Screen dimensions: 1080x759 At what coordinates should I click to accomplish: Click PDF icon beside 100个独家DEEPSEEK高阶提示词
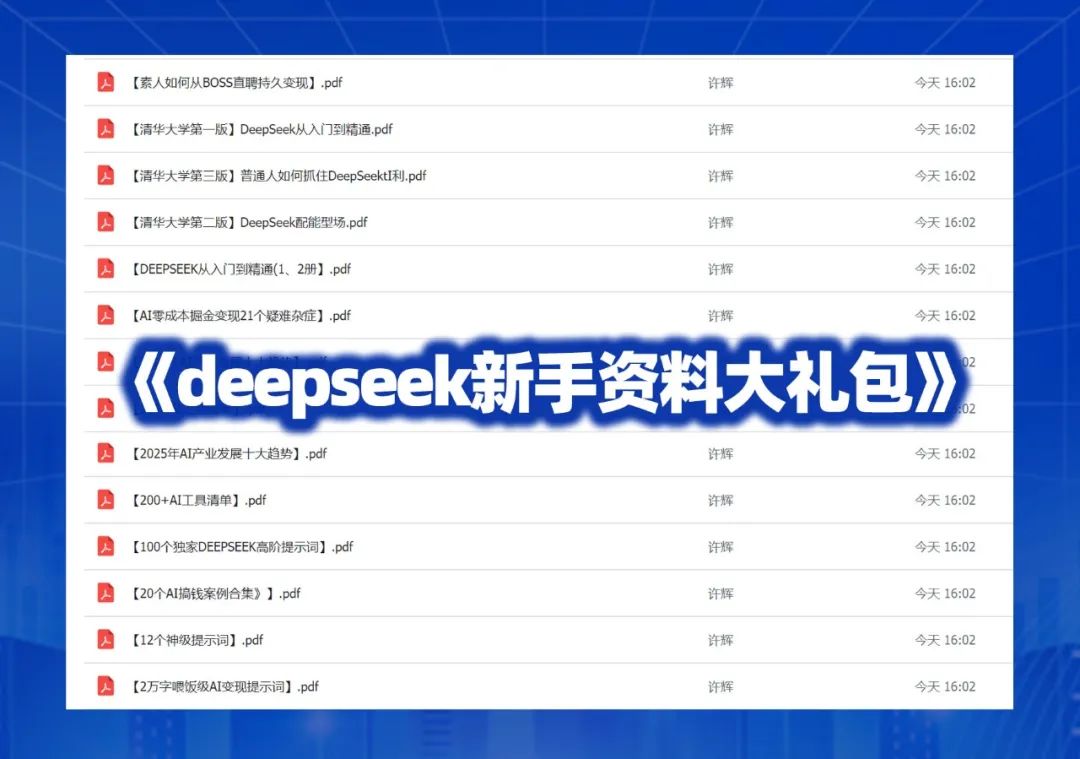pyautogui.click(x=105, y=547)
